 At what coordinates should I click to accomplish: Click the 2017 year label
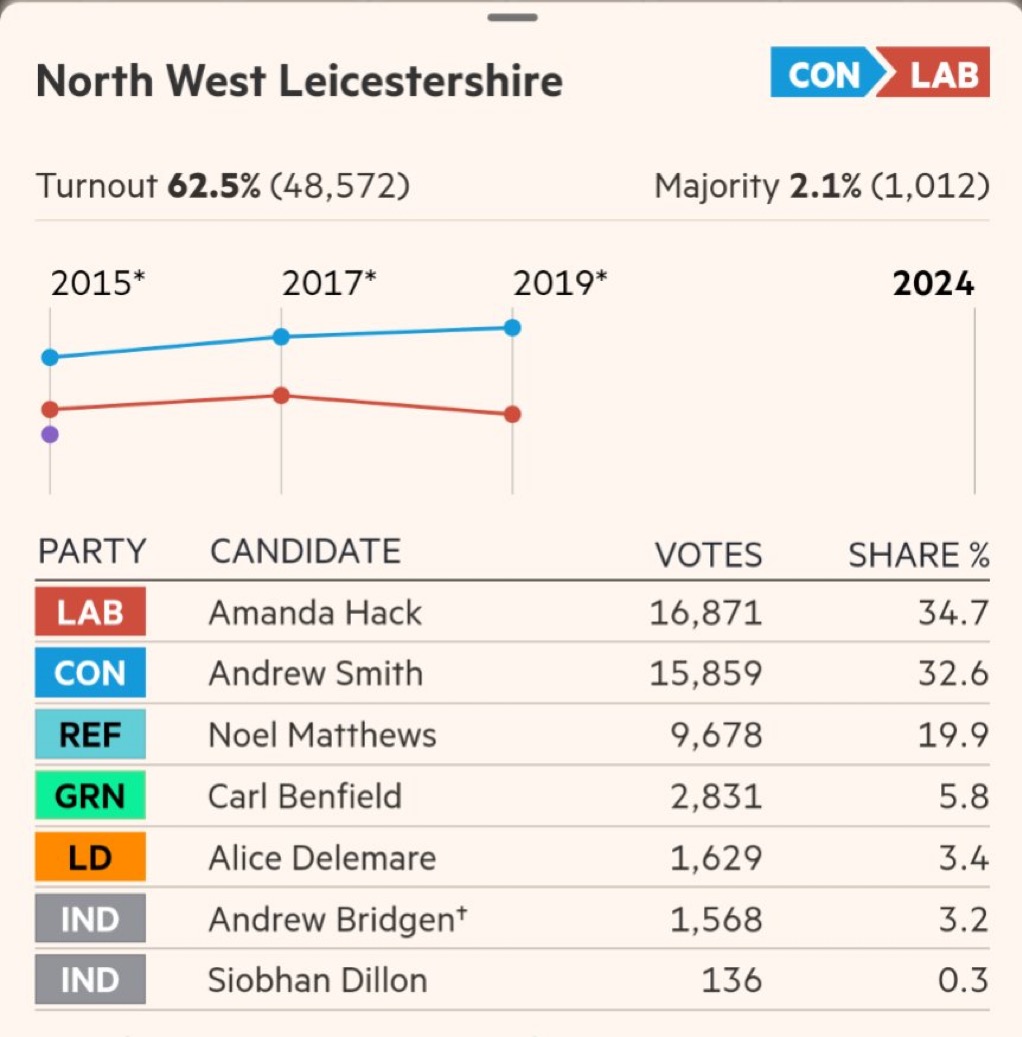[x=329, y=284]
